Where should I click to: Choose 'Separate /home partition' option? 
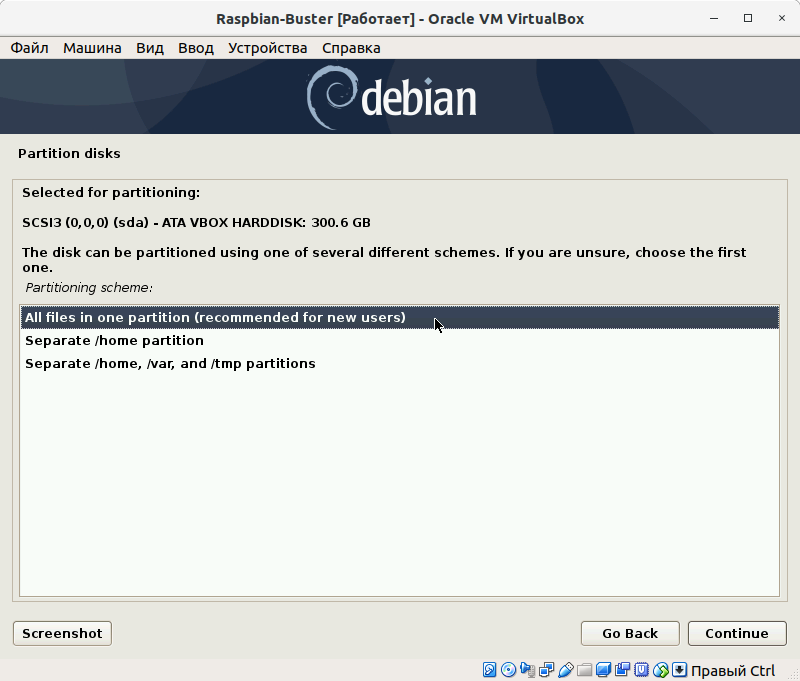(114, 341)
